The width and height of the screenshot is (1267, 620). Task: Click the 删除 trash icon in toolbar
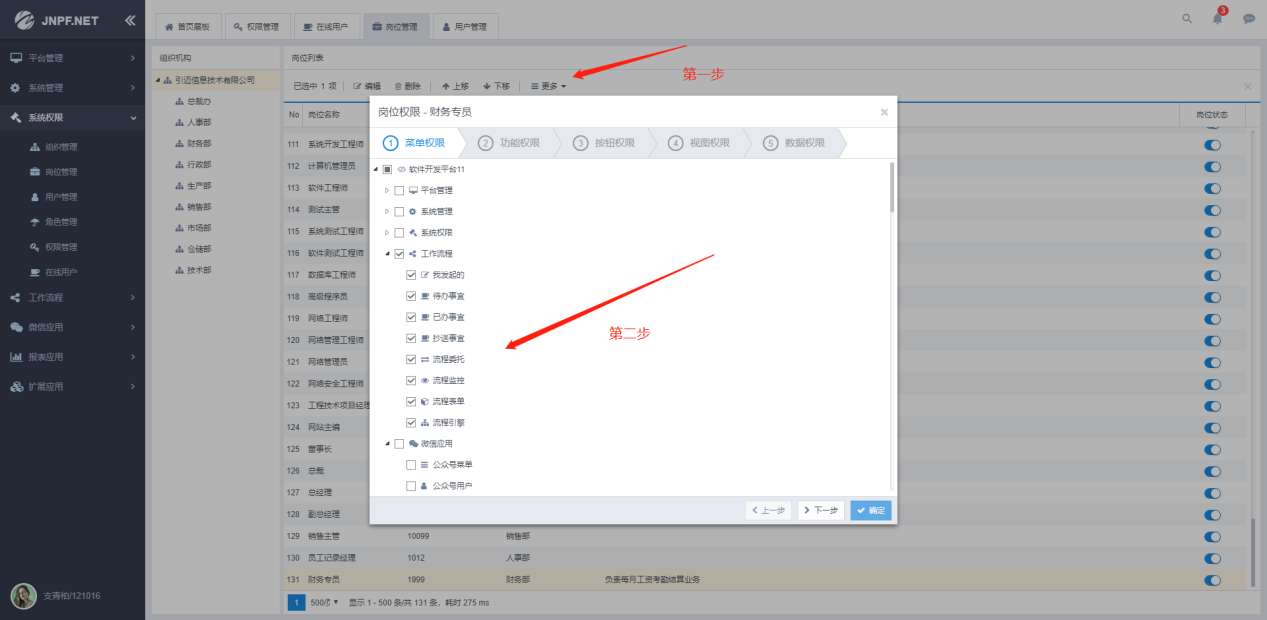tap(398, 86)
